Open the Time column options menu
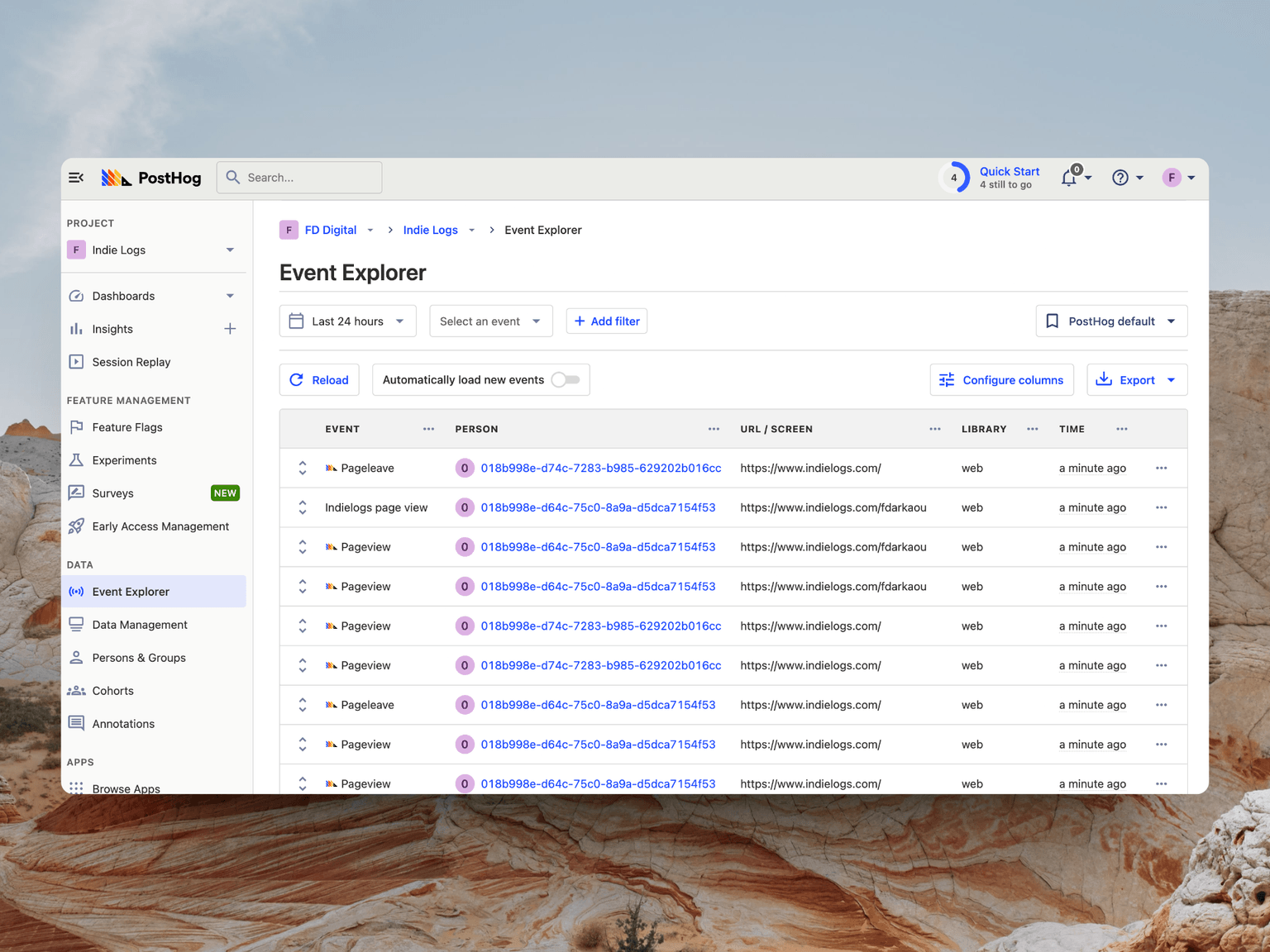1270x952 pixels. click(1121, 429)
